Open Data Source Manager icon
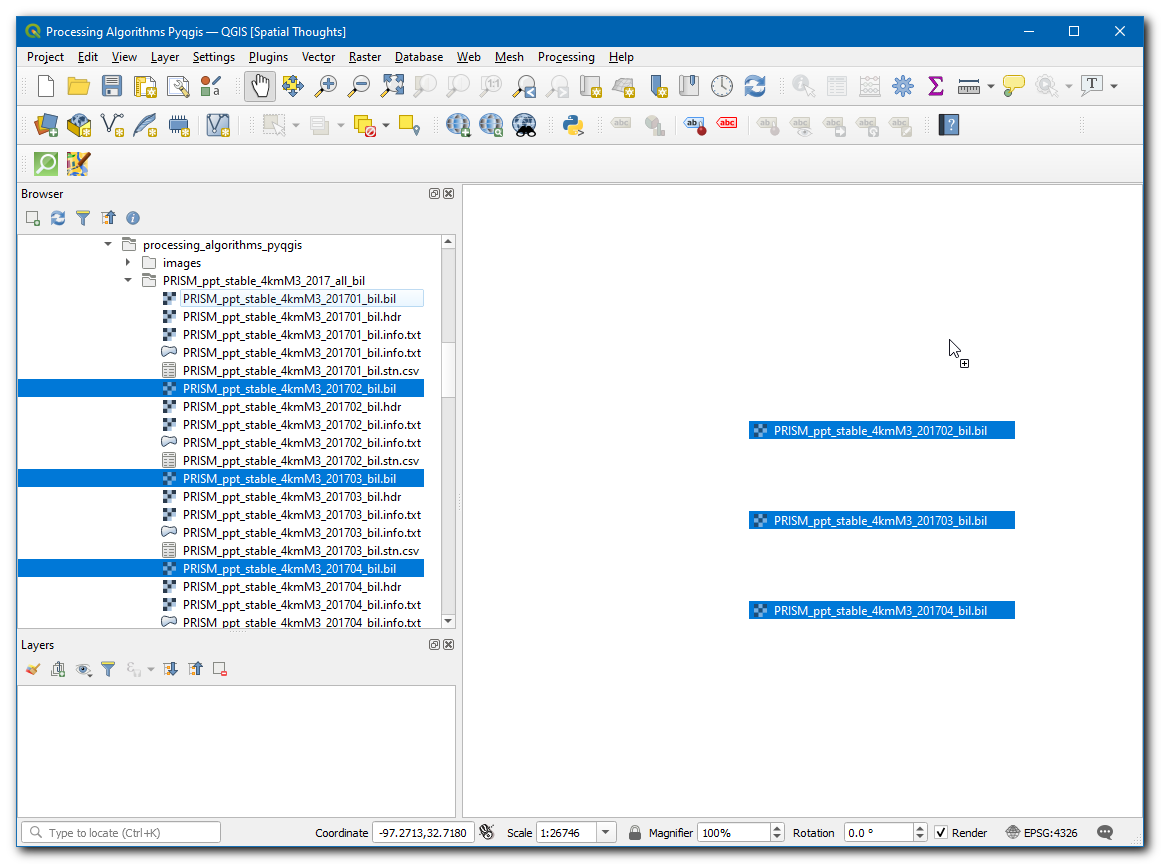Viewport: 1161px width, 864px height. click(x=46, y=125)
